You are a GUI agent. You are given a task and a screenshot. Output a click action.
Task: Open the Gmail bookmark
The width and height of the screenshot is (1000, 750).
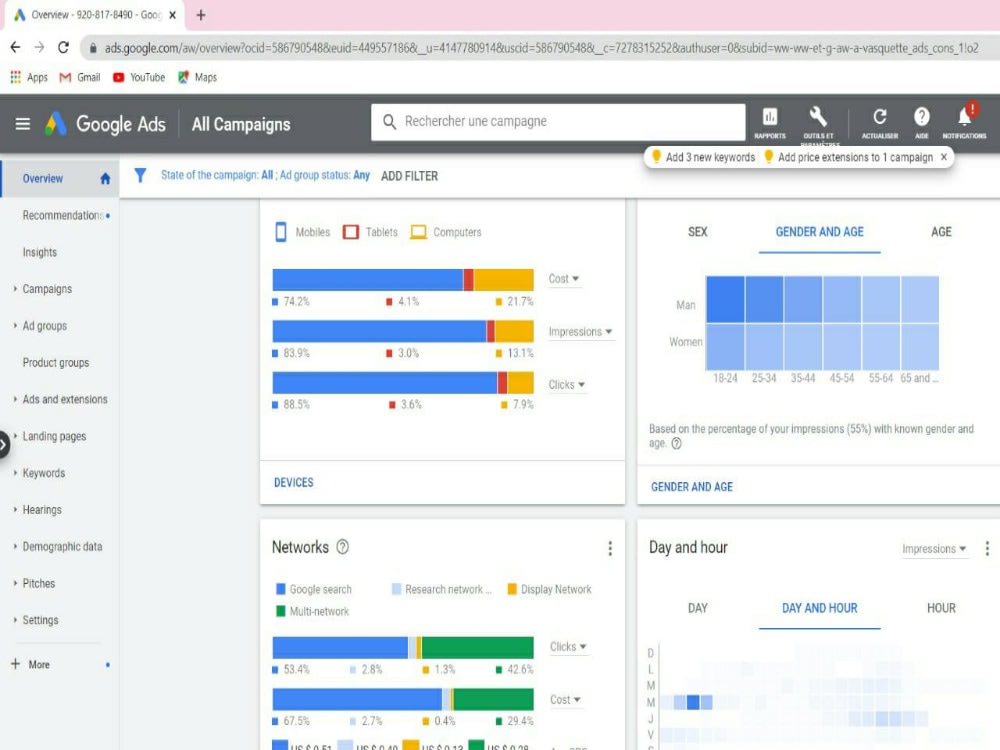80,77
